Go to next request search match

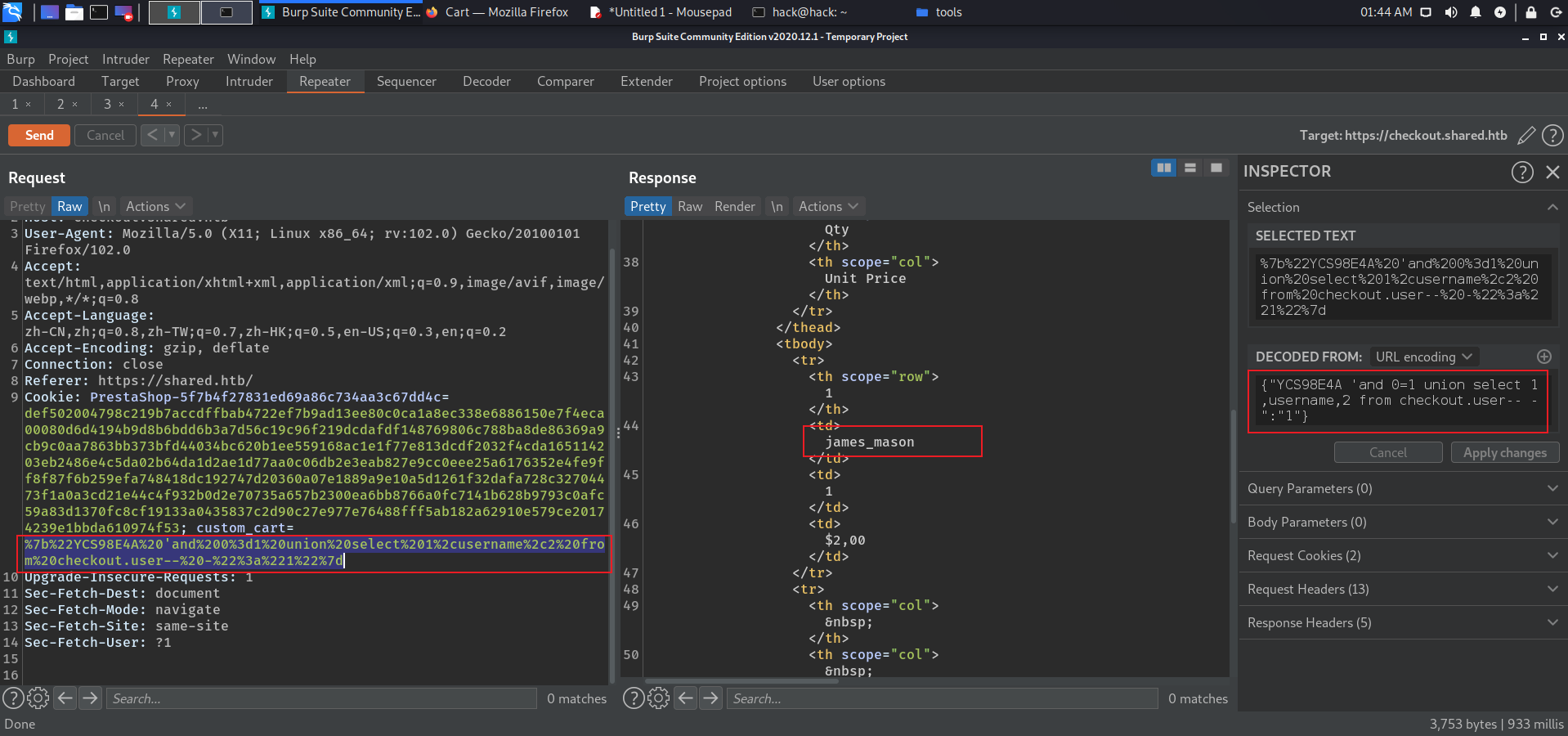[x=90, y=698]
